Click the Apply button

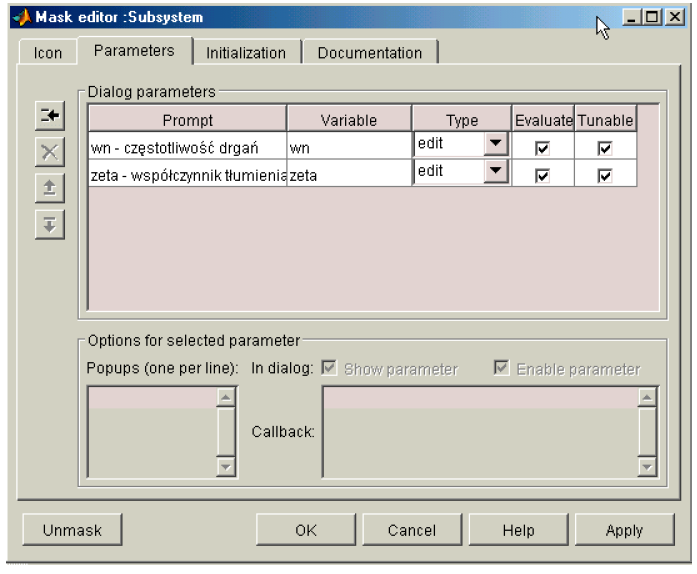point(624,530)
